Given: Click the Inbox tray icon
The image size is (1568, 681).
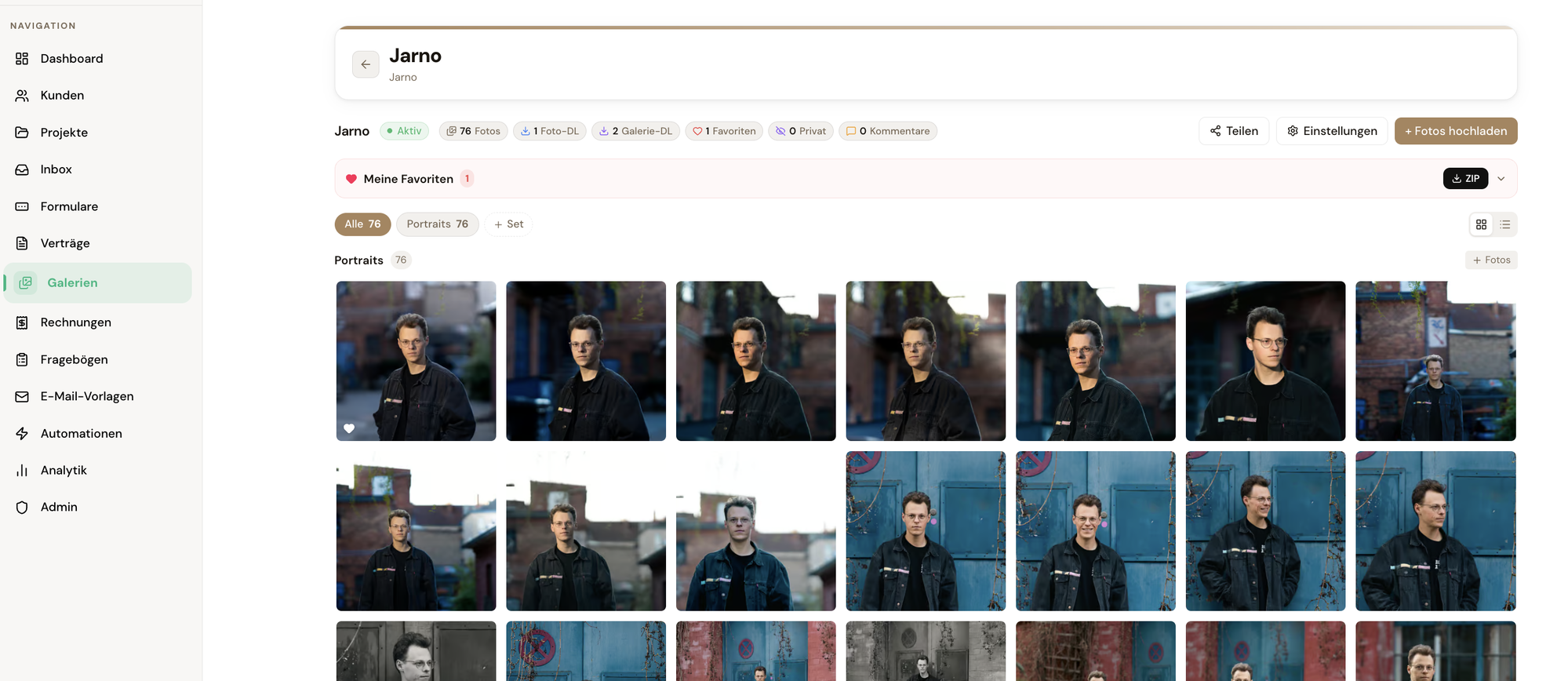Looking at the screenshot, I should click(x=22, y=169).
